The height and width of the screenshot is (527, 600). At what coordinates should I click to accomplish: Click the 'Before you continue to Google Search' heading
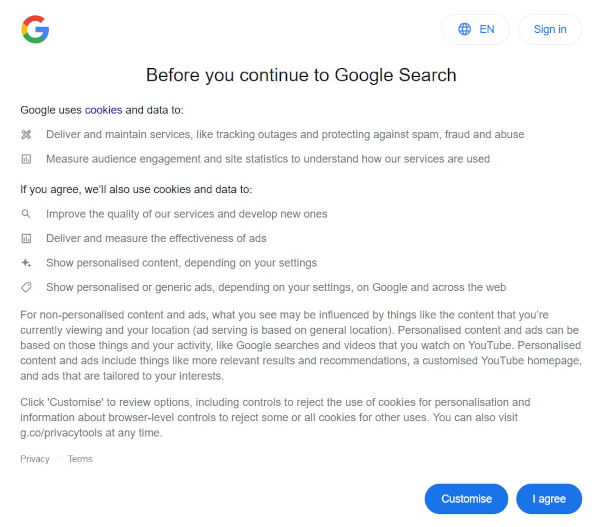coord(301,75)
